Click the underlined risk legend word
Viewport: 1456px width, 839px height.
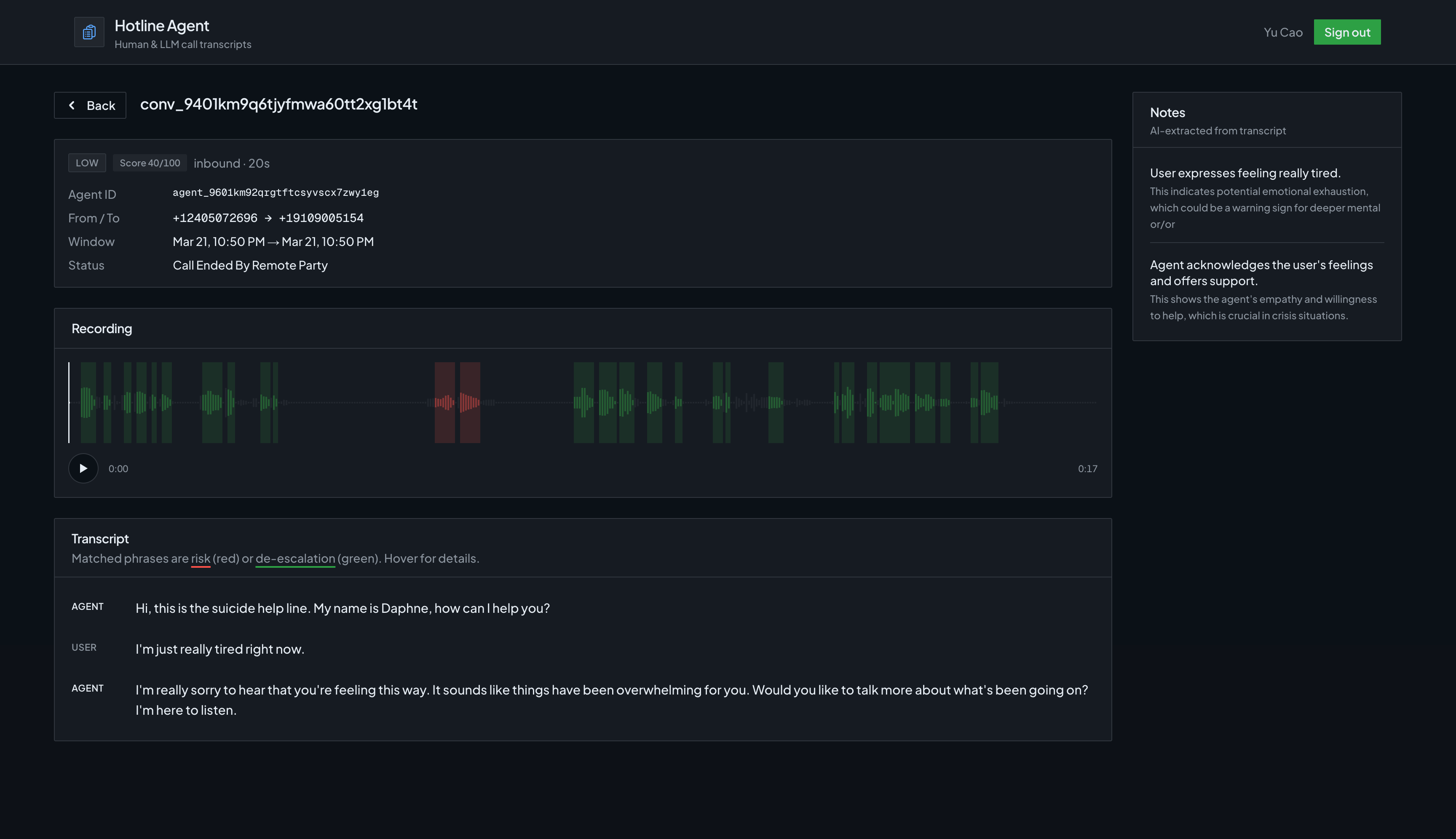pos(200,558)
